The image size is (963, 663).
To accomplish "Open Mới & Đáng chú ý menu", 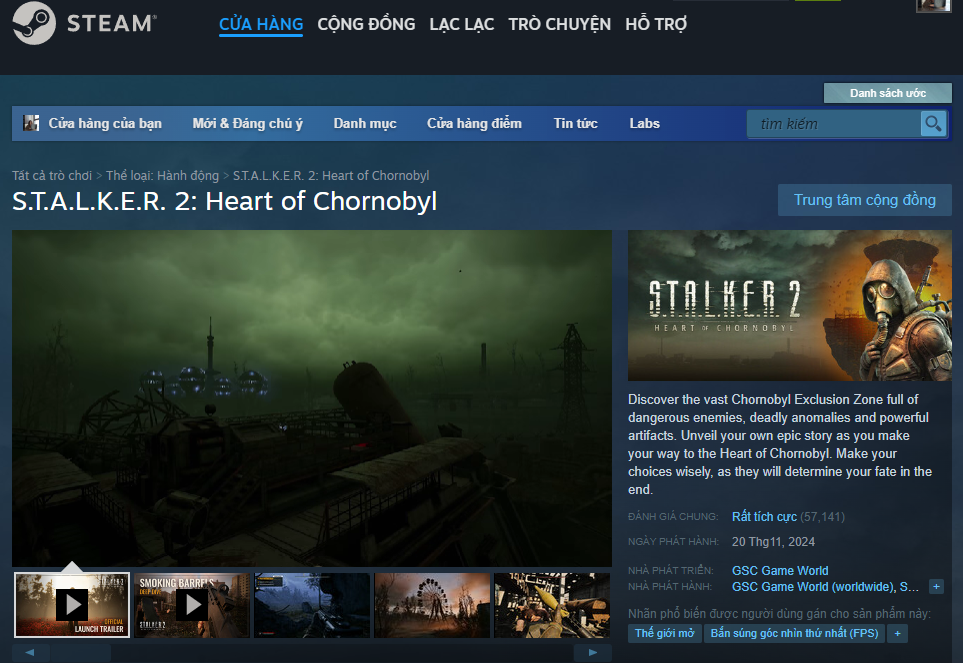I will [x=248, y=123].
